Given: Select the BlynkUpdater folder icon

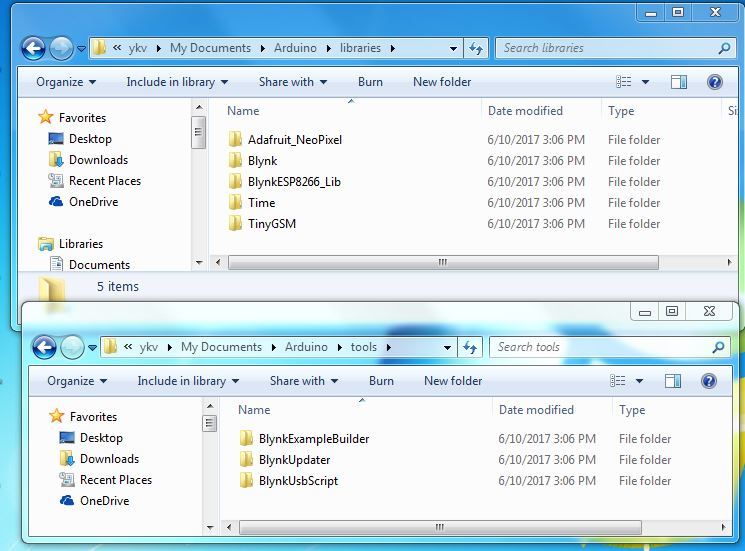Looking at the screenshot, I should (x=246, y=459).
